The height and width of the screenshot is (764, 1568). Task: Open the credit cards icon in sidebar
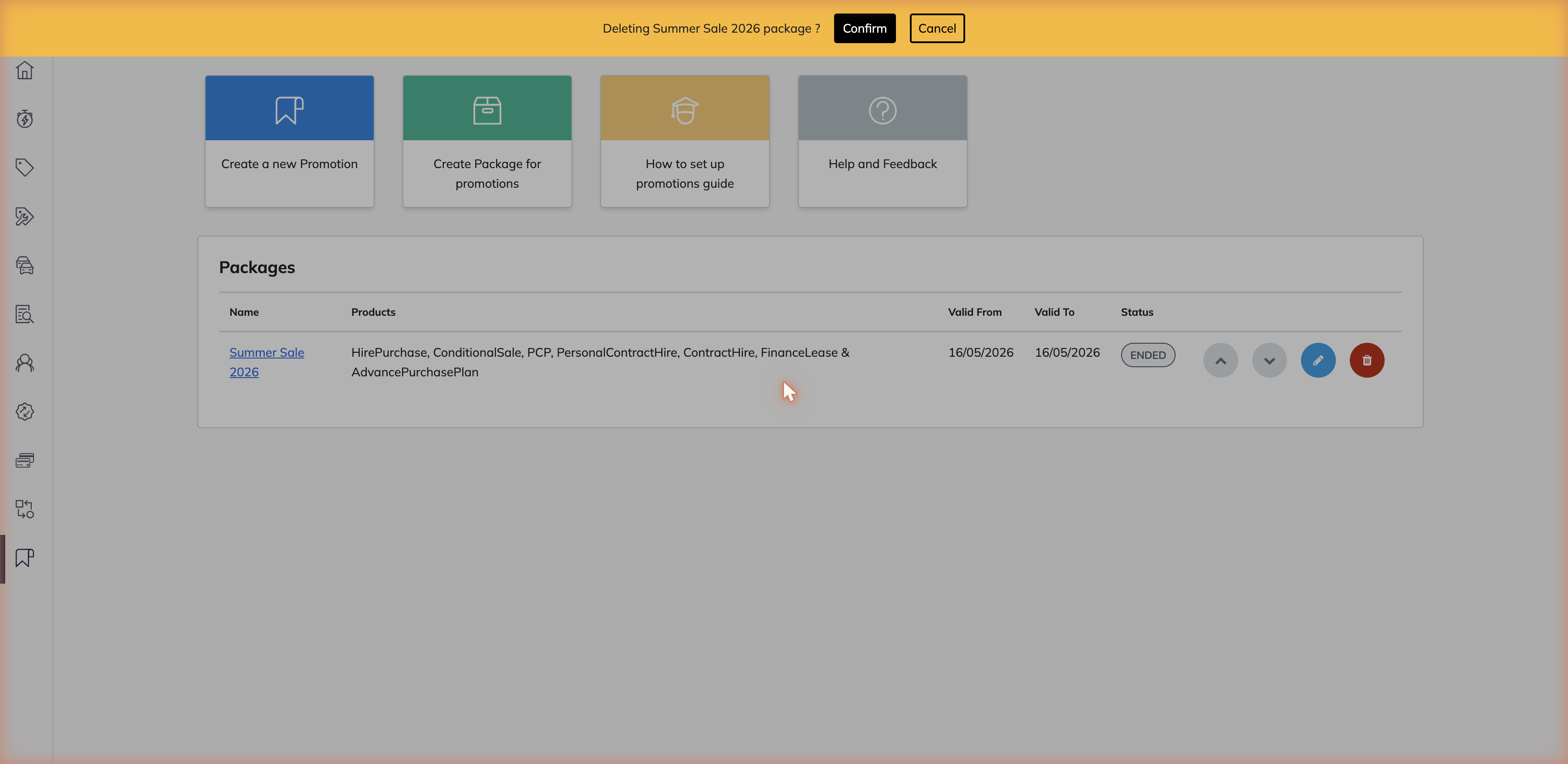[25, 460]
